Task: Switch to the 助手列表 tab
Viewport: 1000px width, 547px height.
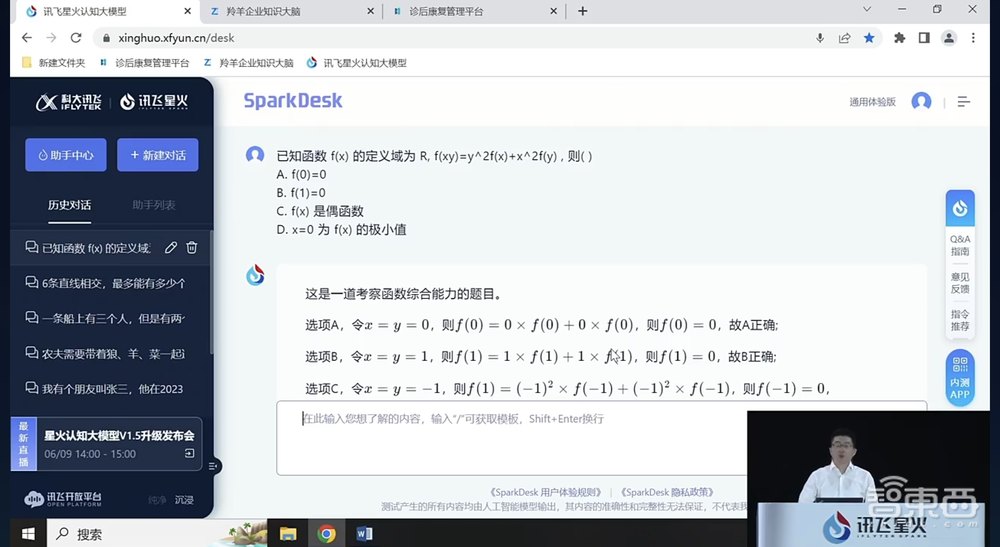Action: [154, 205]
